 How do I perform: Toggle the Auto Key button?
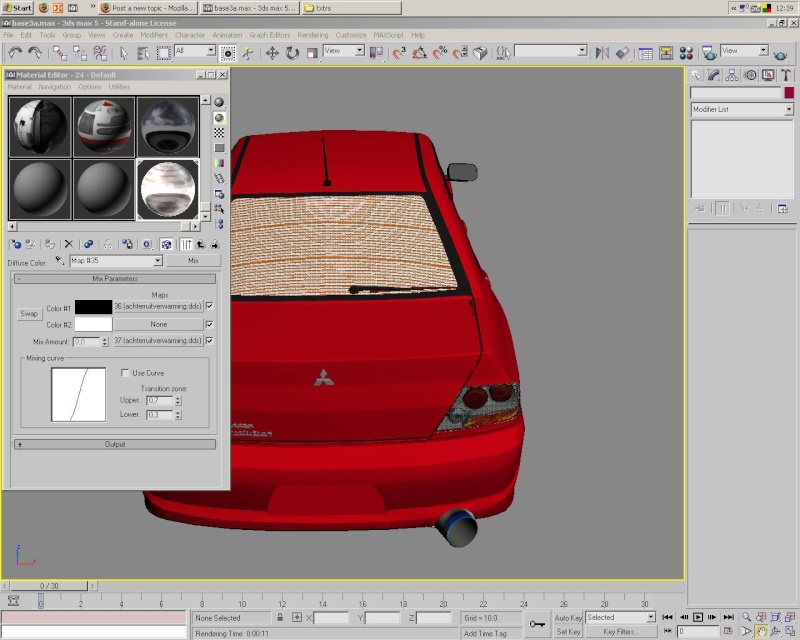click(568, 618)
